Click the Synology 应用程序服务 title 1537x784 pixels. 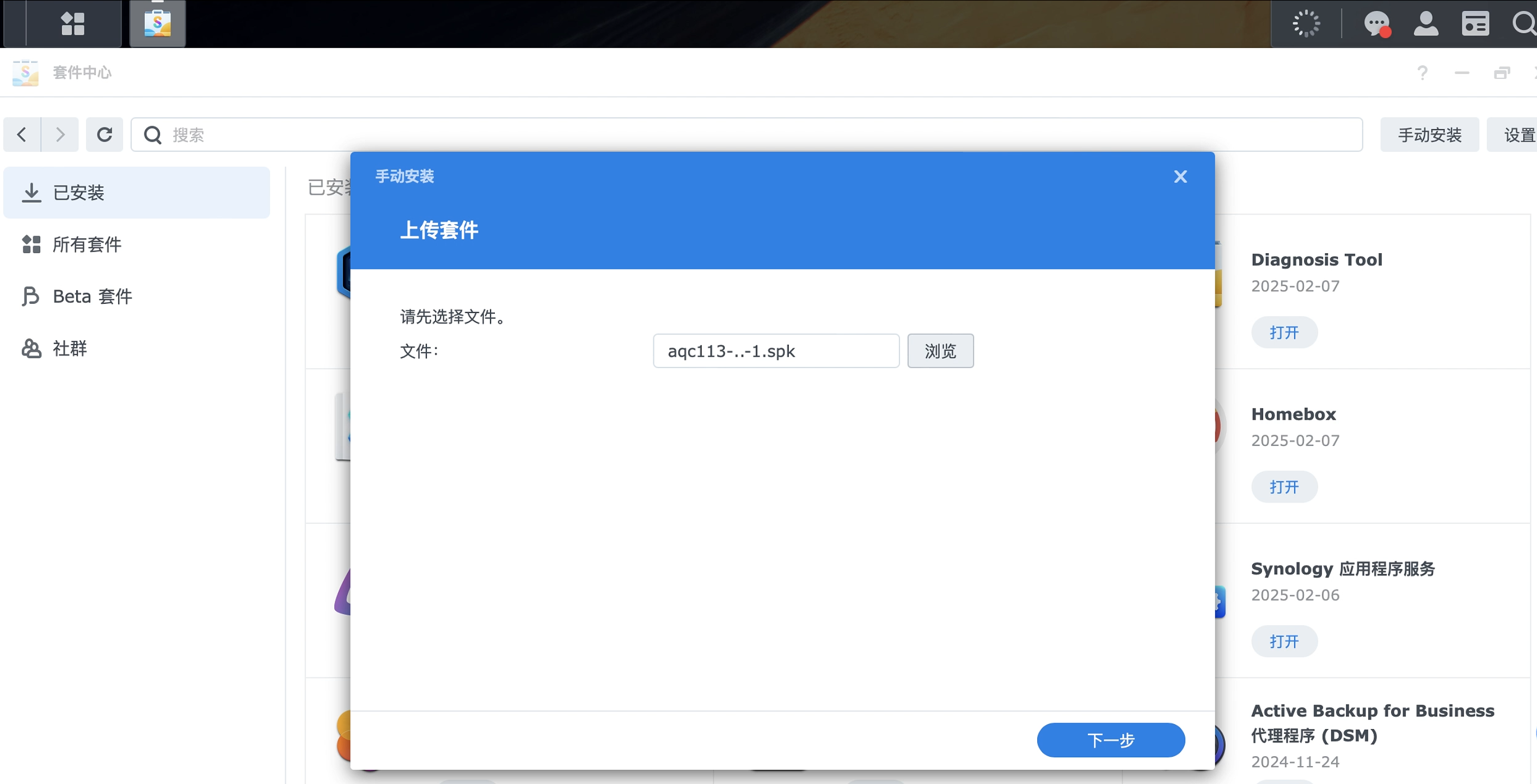click(x=1343, y=568)
